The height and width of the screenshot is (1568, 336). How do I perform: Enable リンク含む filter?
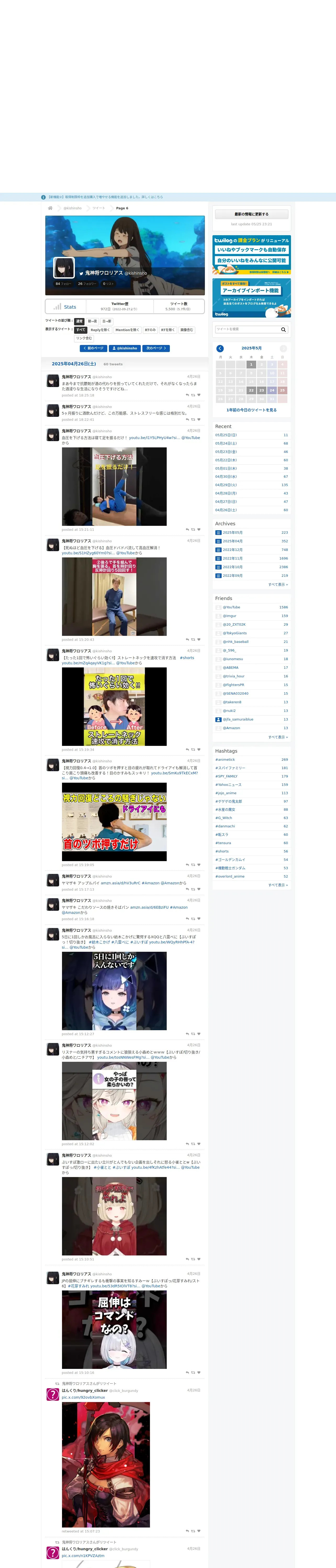(84, 338)
